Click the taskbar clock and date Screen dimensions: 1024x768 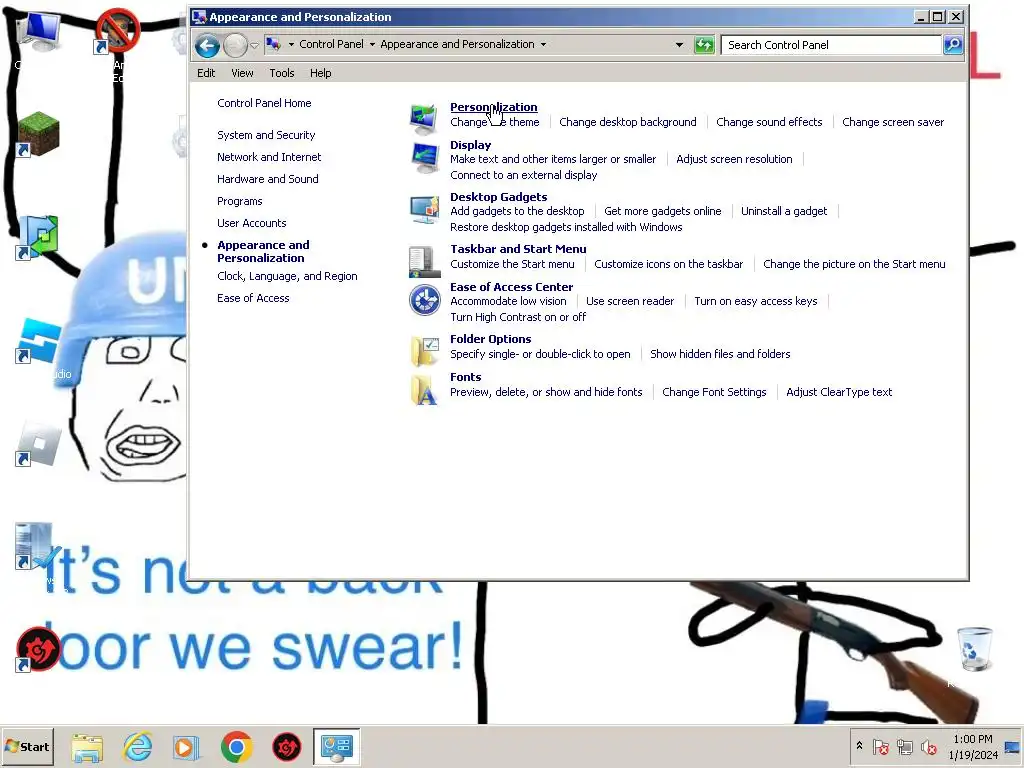click(x=973, y=746)
